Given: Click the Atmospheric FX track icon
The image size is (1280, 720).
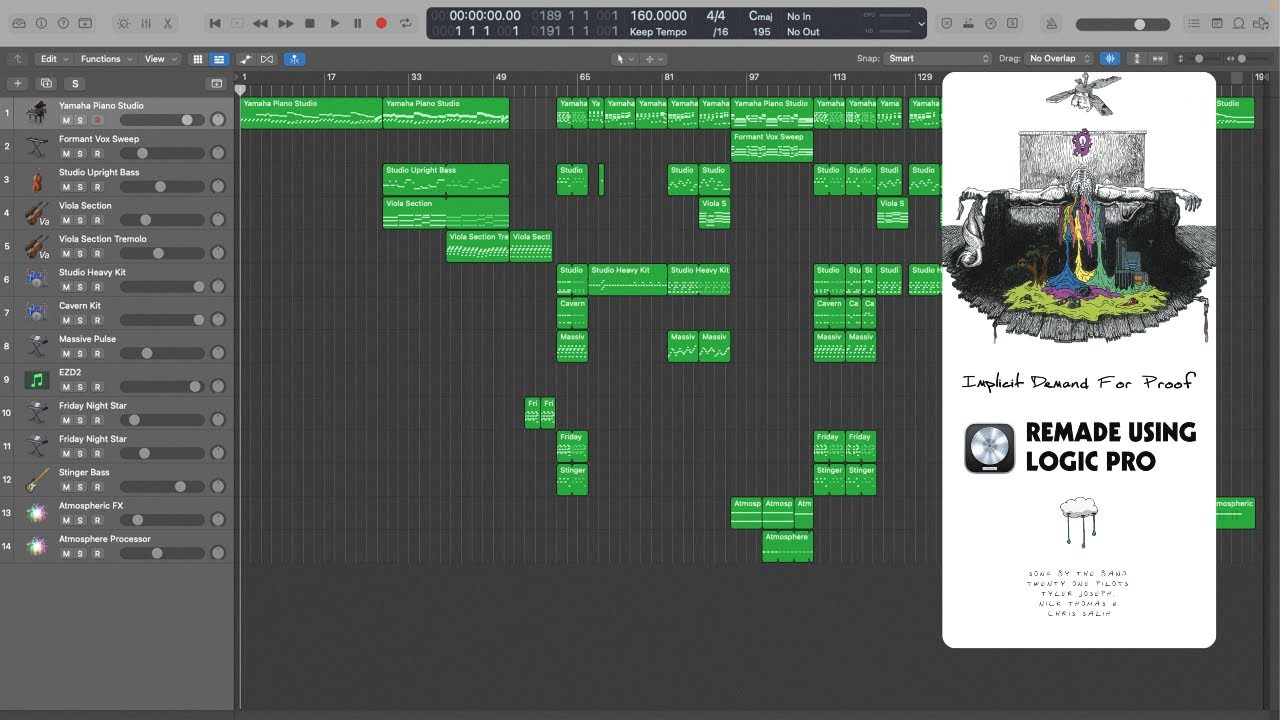Looking at the screenshot, I should tap(37, 514).
